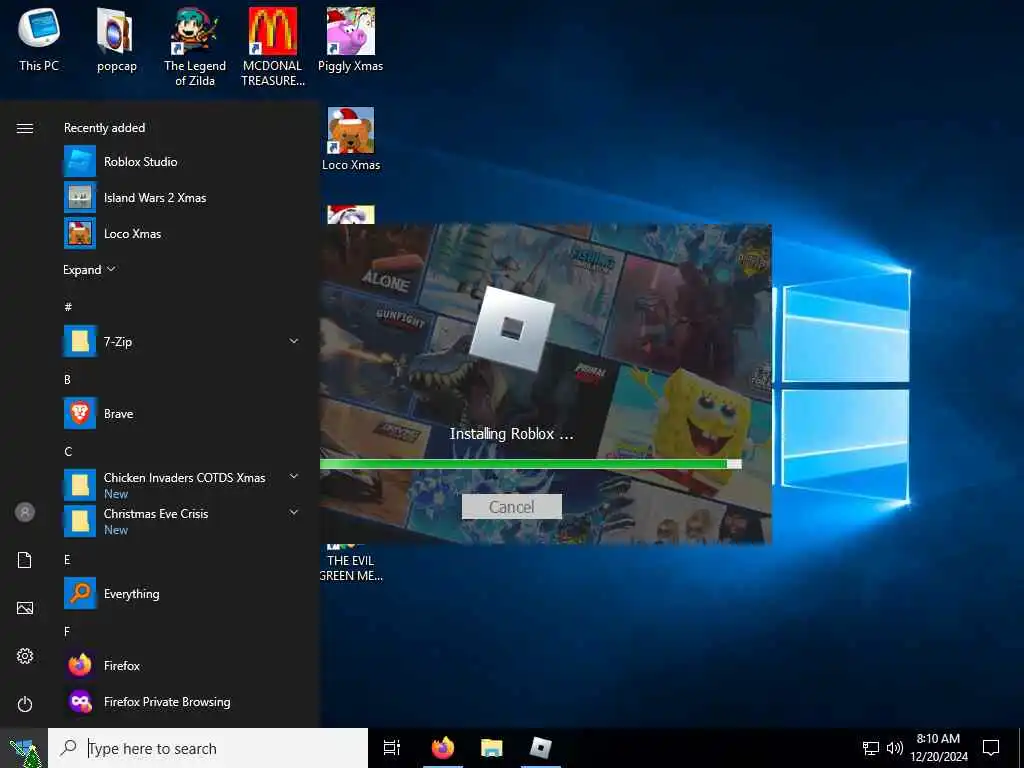Open the user account icon
1024x768 pixels.
coord(25,512)
